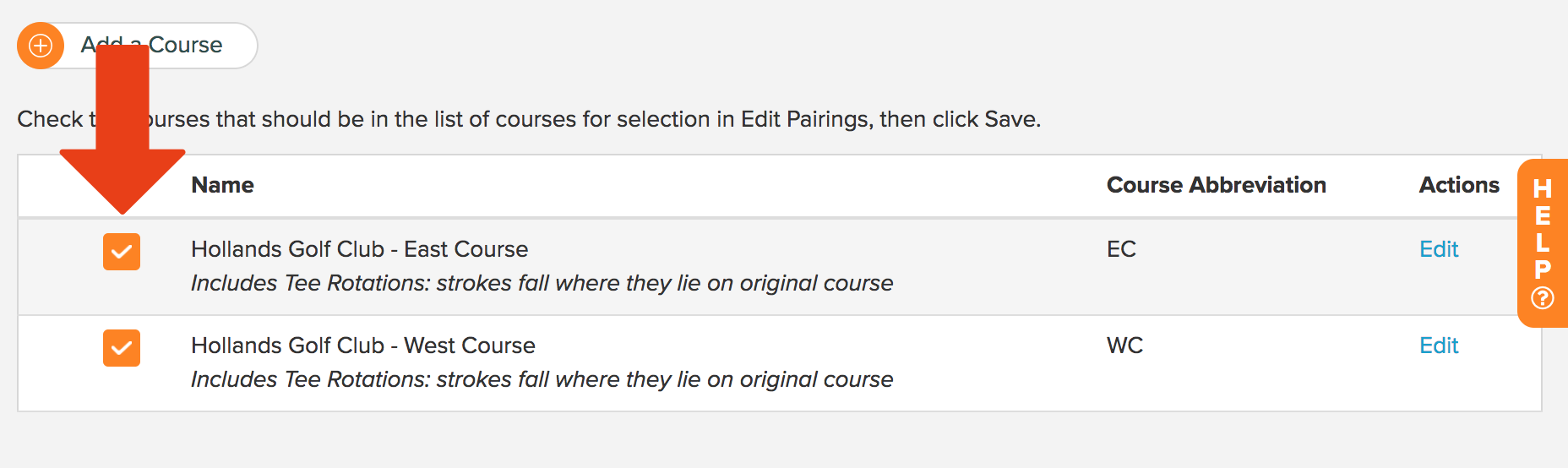Click the white checkmark in East Course row
This screenshot has height=468, width=1568.
coord(122,252)
